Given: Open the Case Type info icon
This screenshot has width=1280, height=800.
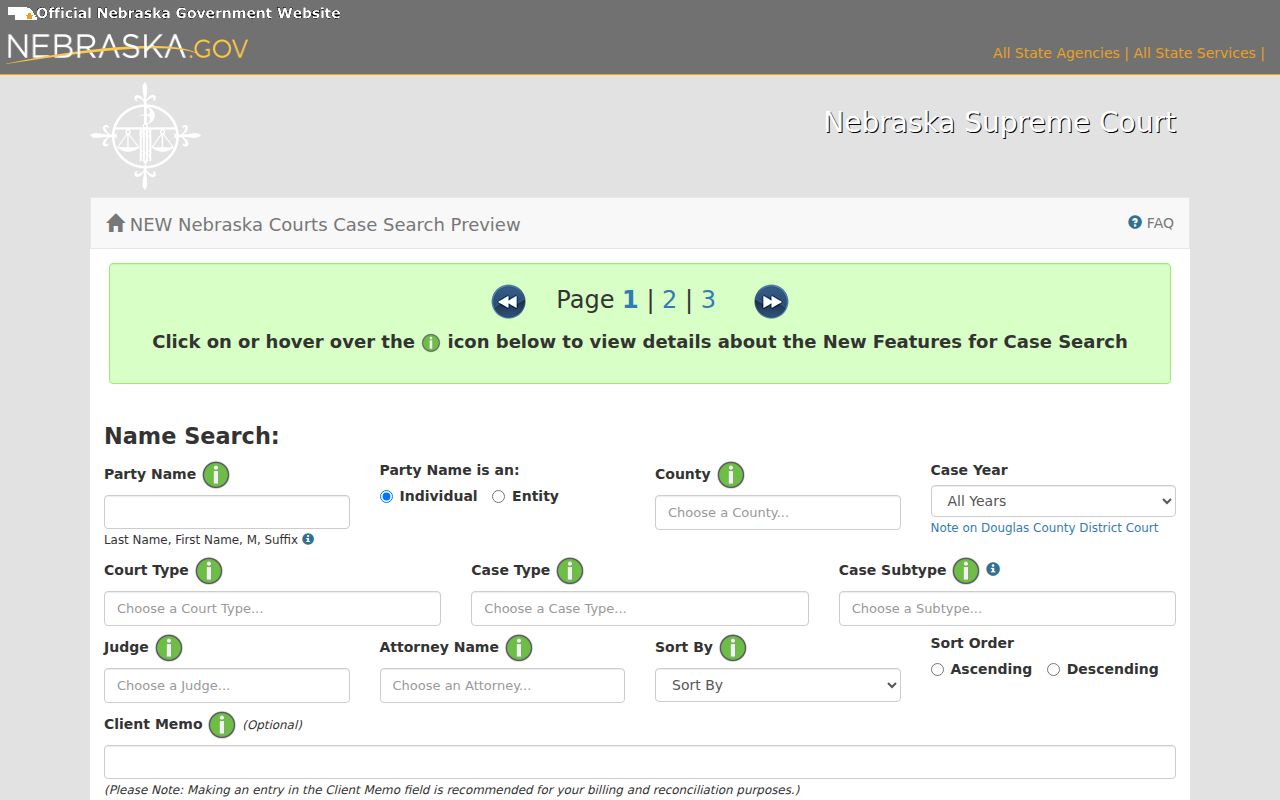Looking at the screenshot, I should pos(570,571).
